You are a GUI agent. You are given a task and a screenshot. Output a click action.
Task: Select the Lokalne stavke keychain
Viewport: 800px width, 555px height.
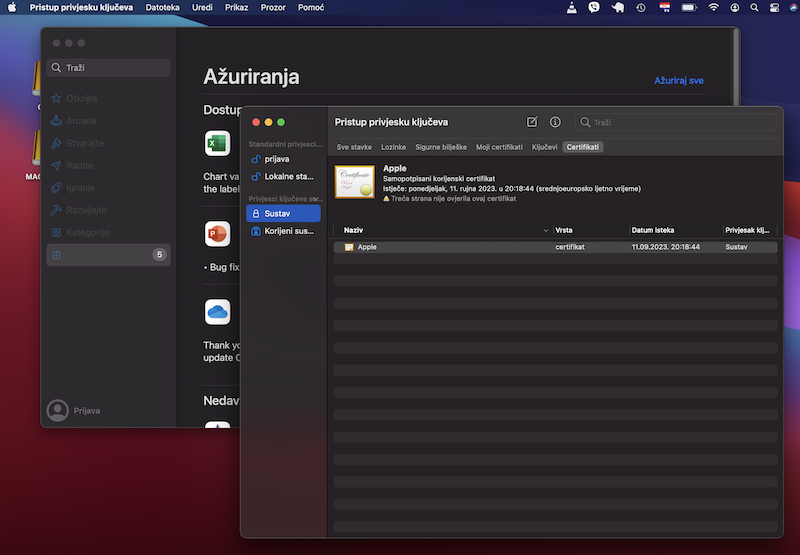pyautogui.click(x=283, y=176)
